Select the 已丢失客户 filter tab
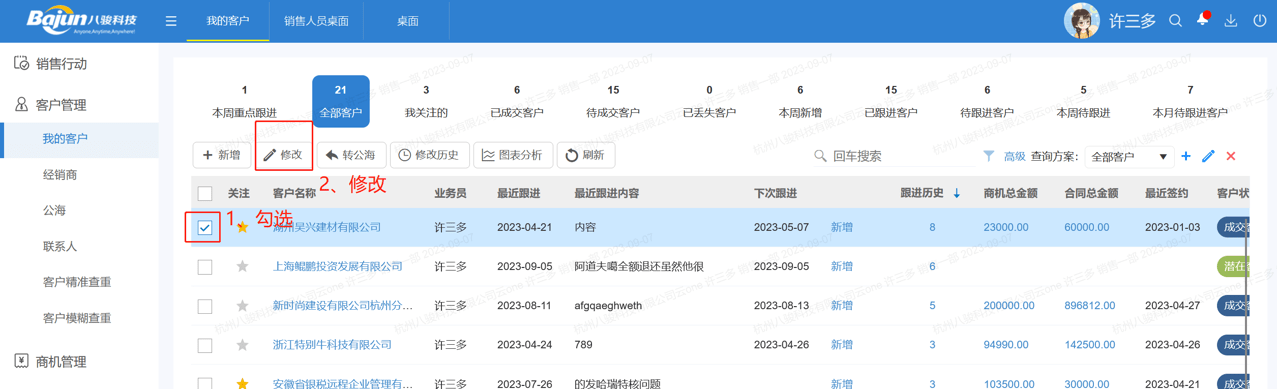 pyautogui.click(x=709, y=102)
